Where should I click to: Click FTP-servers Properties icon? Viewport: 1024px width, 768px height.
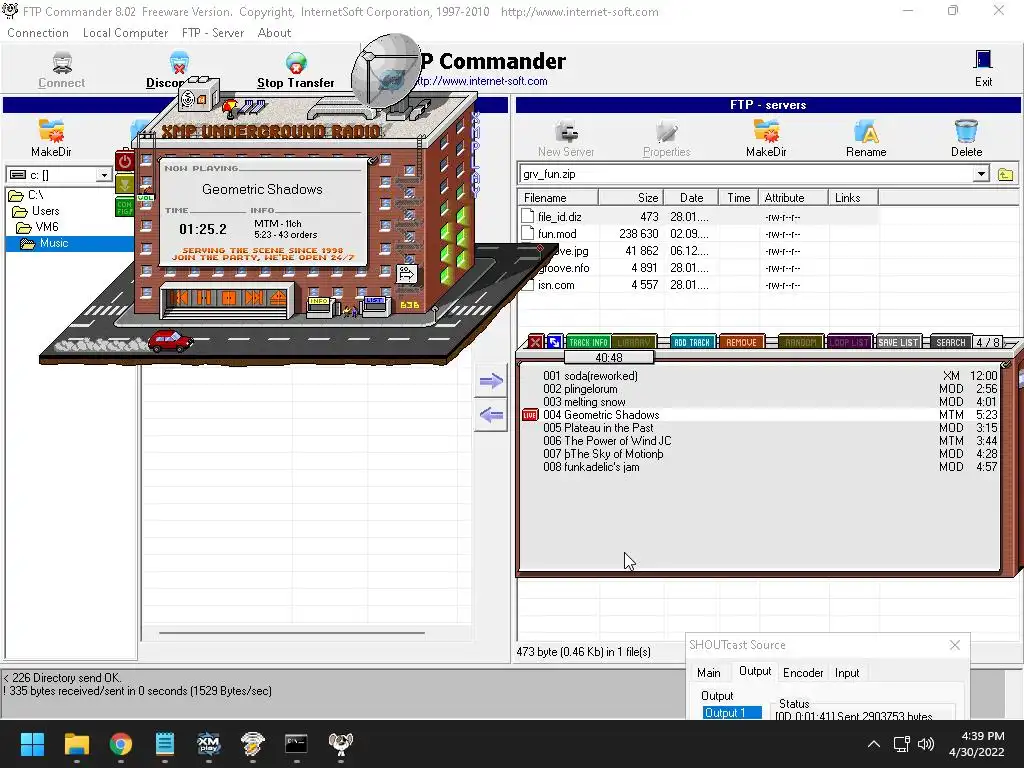coord(666,132)
